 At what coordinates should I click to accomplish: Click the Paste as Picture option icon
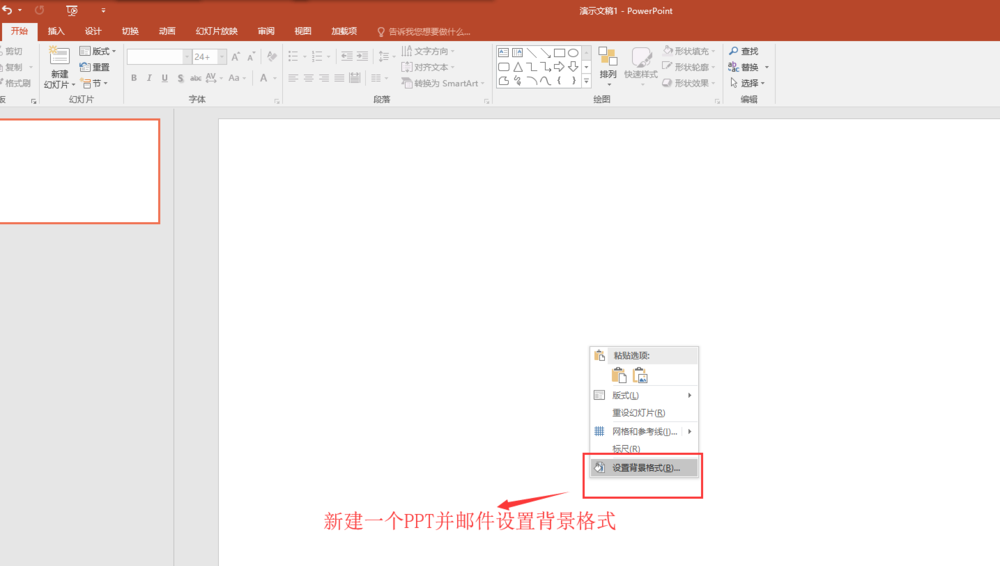pos(640,376)
